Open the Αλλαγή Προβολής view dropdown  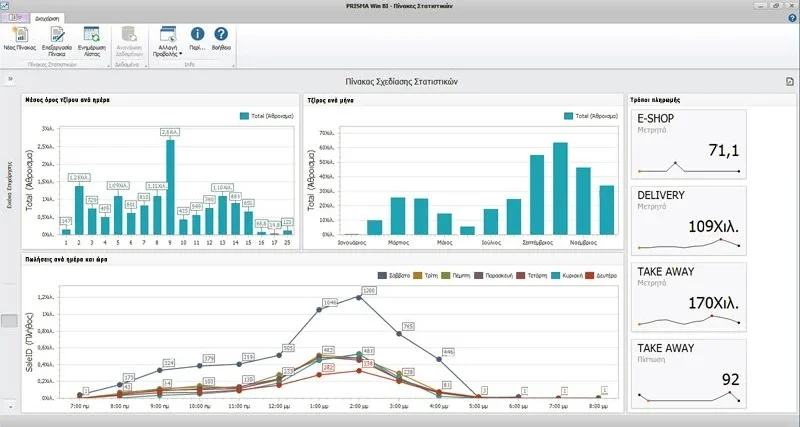click(x=167, y=42)
